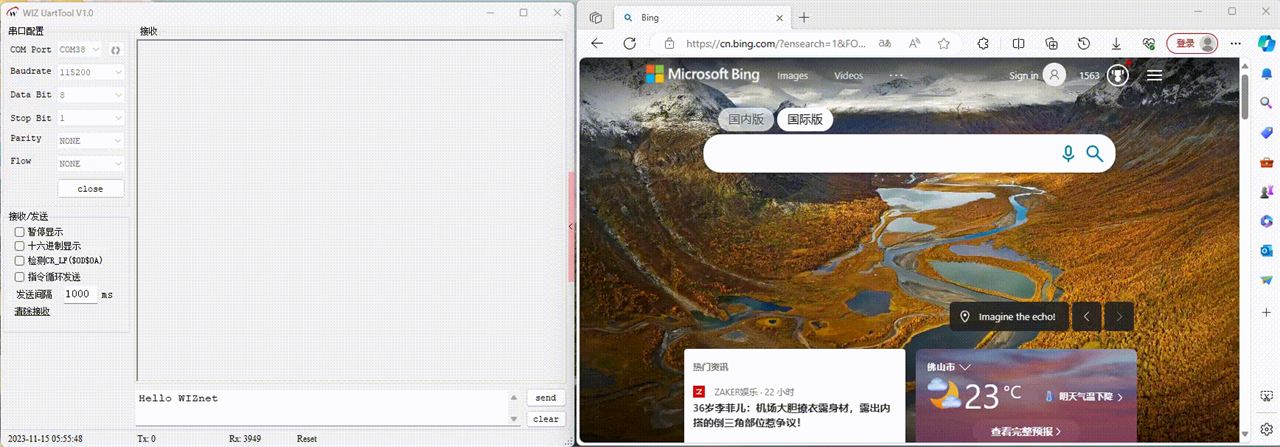Switch to 国内版 tab
Image resolution: width=1280 pixels, height=447 pixels.
(746, 119)
